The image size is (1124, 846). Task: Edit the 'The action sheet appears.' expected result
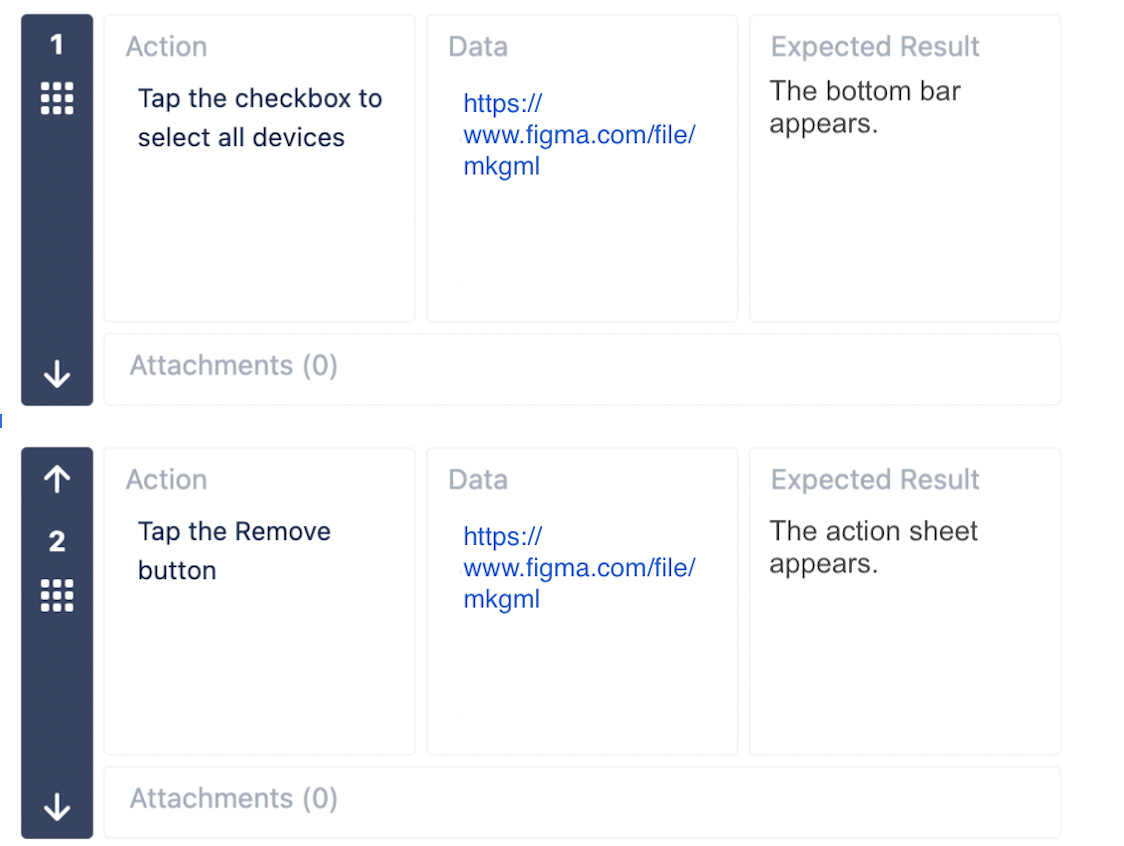873,547
